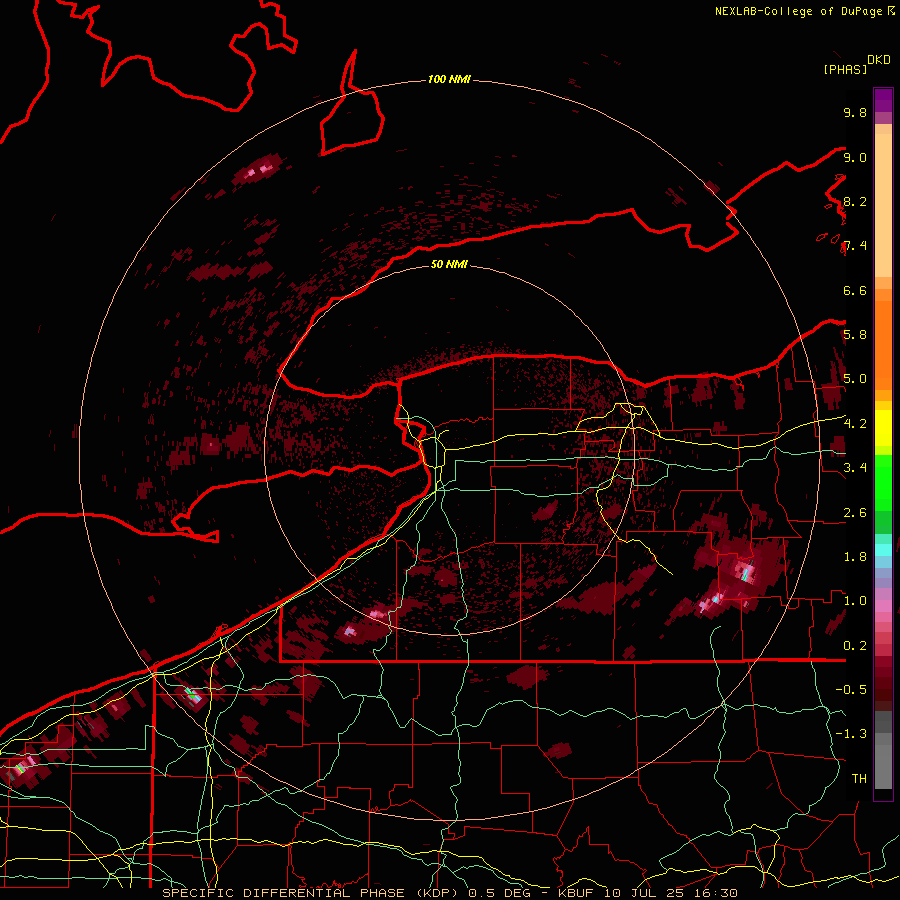900x900 pixels.
Task: Click the 1.0 scale label
Action: tap(855, 601)
